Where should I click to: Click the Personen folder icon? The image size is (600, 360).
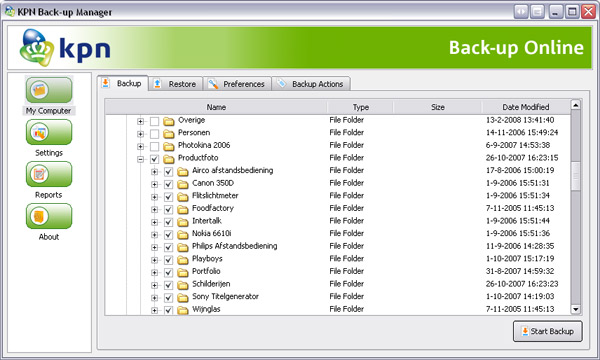[169, 134]
